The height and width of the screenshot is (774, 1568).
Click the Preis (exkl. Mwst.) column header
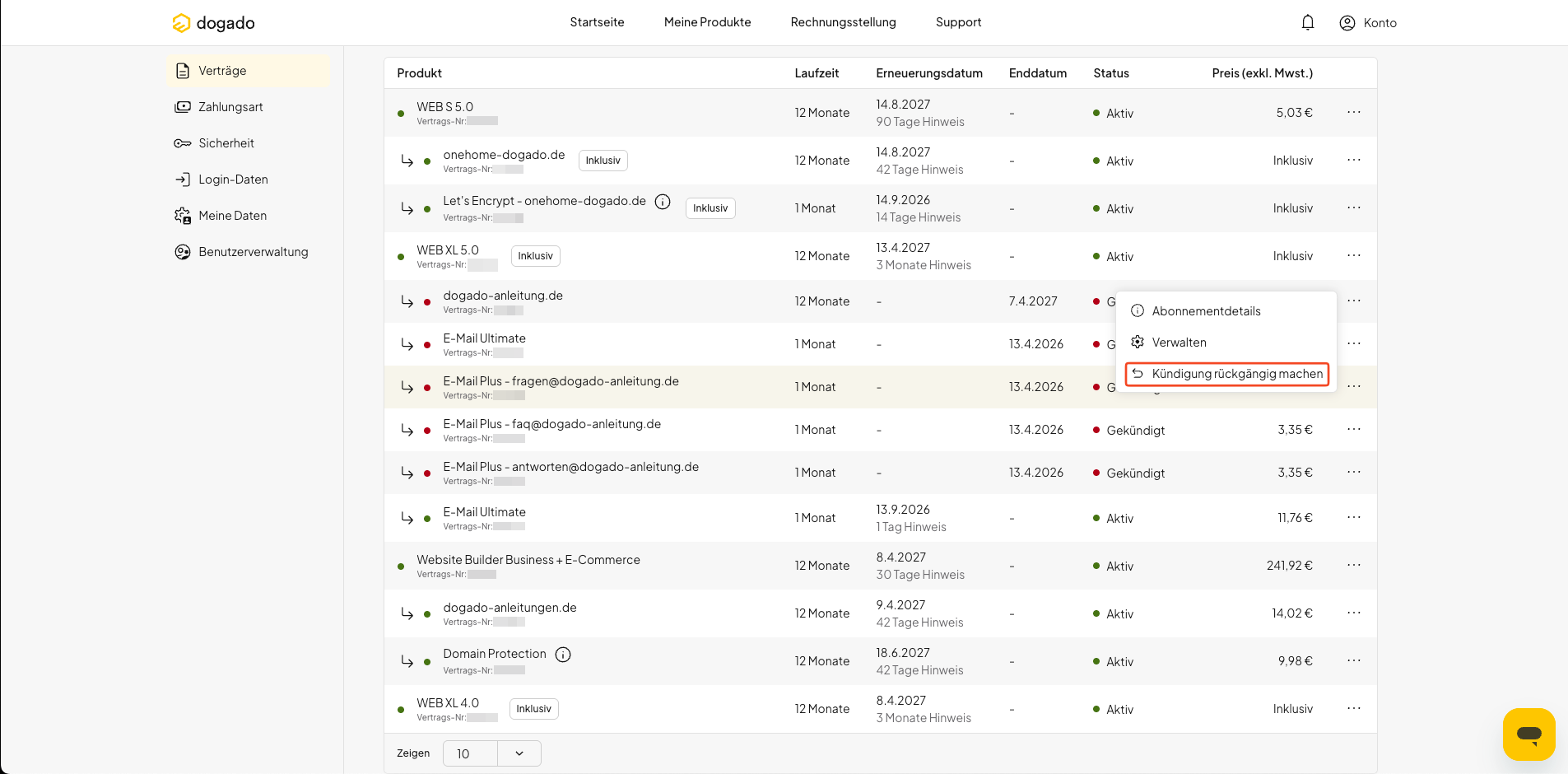[x=1263, y=73]
